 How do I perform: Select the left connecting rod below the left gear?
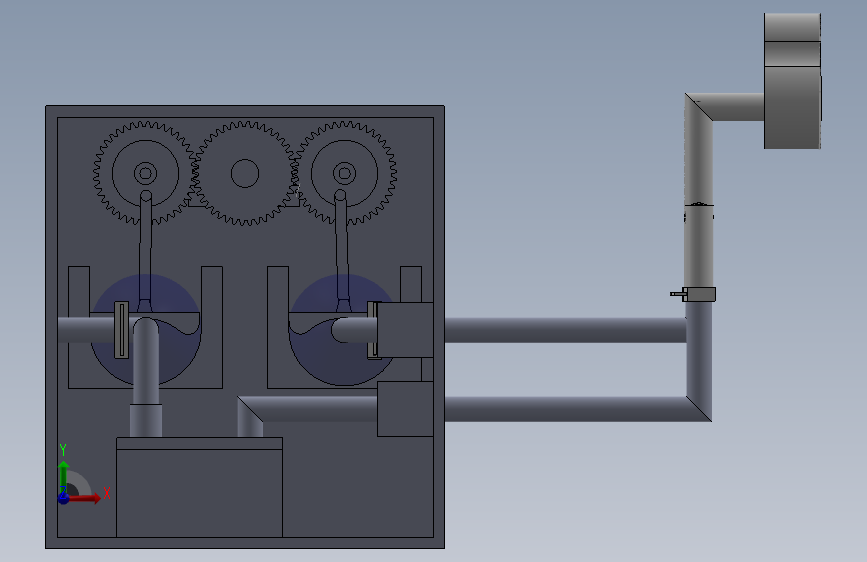145,252
